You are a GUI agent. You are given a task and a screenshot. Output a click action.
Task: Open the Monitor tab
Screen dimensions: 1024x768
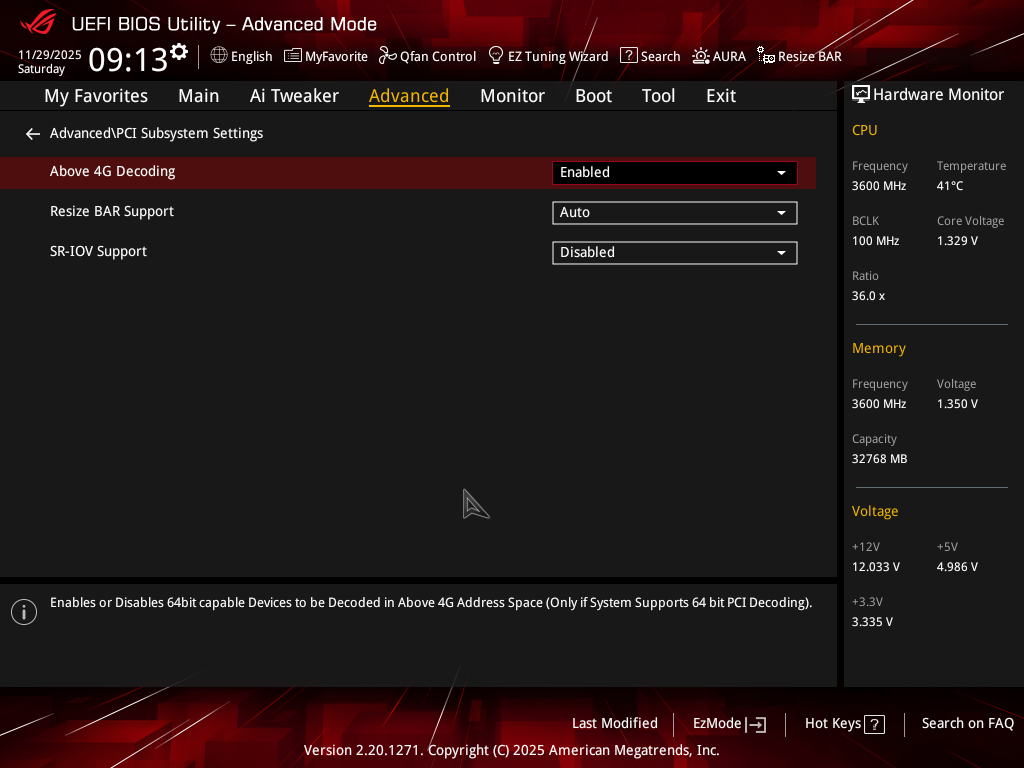512,96
